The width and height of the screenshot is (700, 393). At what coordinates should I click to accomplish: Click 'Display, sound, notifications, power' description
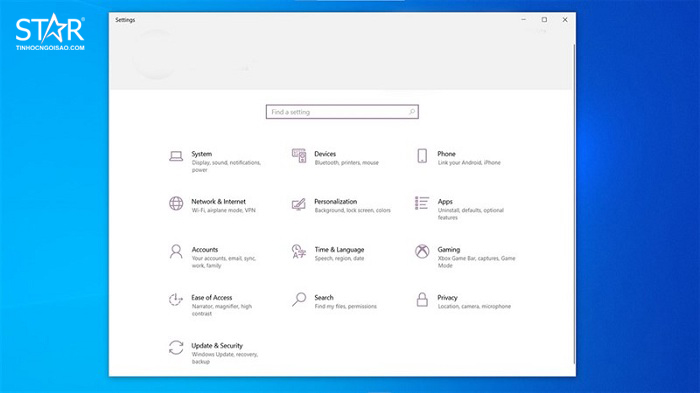click(226, 166)
